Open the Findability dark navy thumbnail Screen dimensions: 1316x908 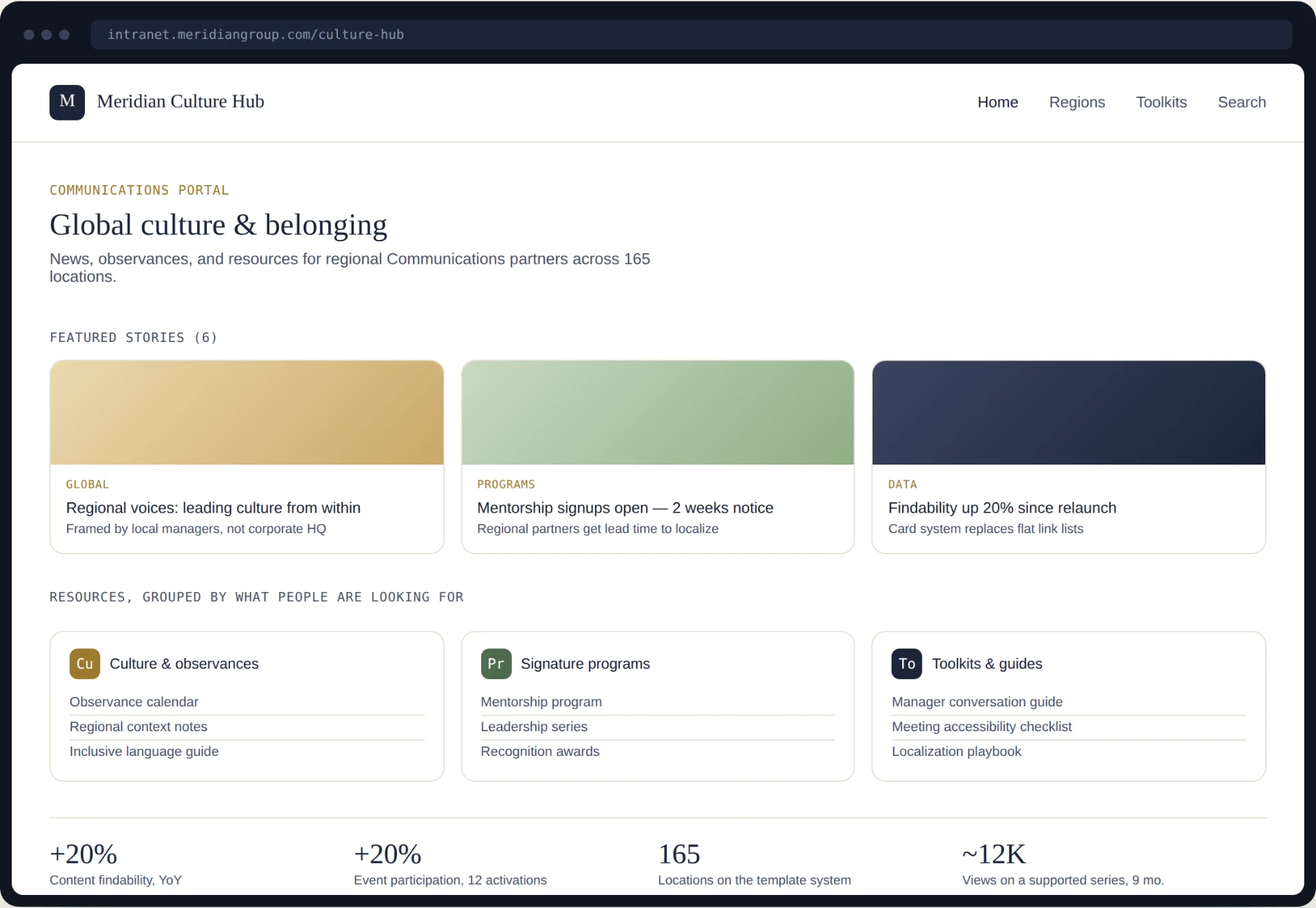tap(1069, 413)
